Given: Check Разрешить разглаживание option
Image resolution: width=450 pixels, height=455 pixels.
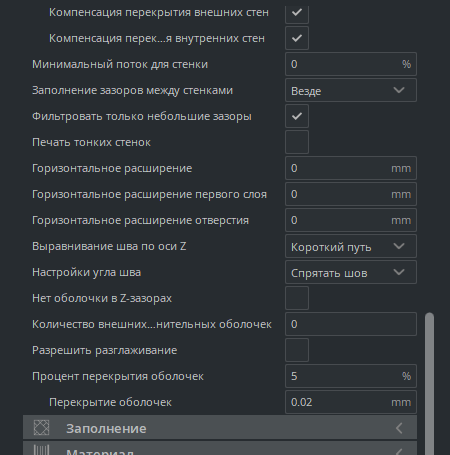Looking at the screenshot, I should 297,350.
